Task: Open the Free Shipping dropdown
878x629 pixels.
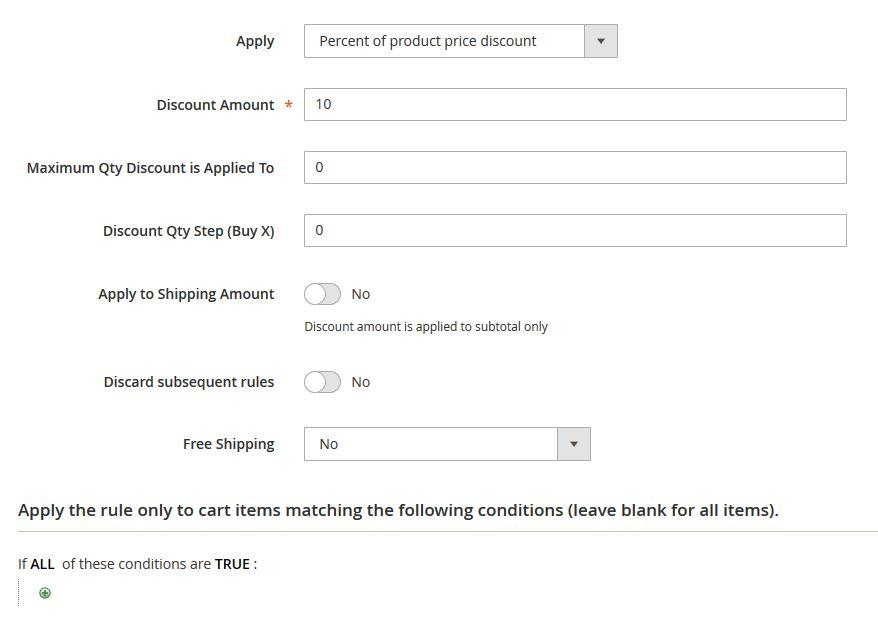Action: [447, 444]
